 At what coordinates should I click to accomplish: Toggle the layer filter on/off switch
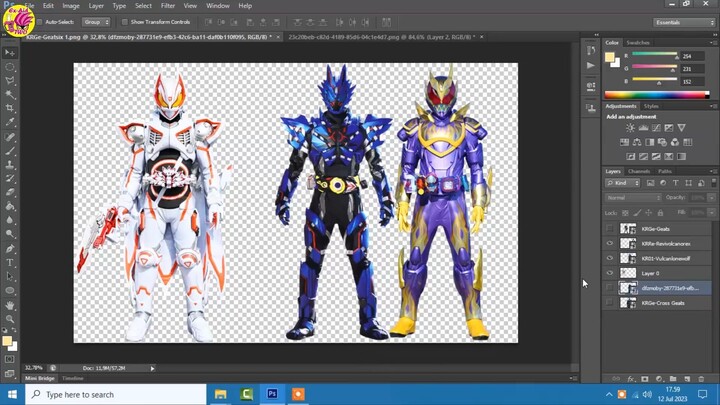click(714, 182)
